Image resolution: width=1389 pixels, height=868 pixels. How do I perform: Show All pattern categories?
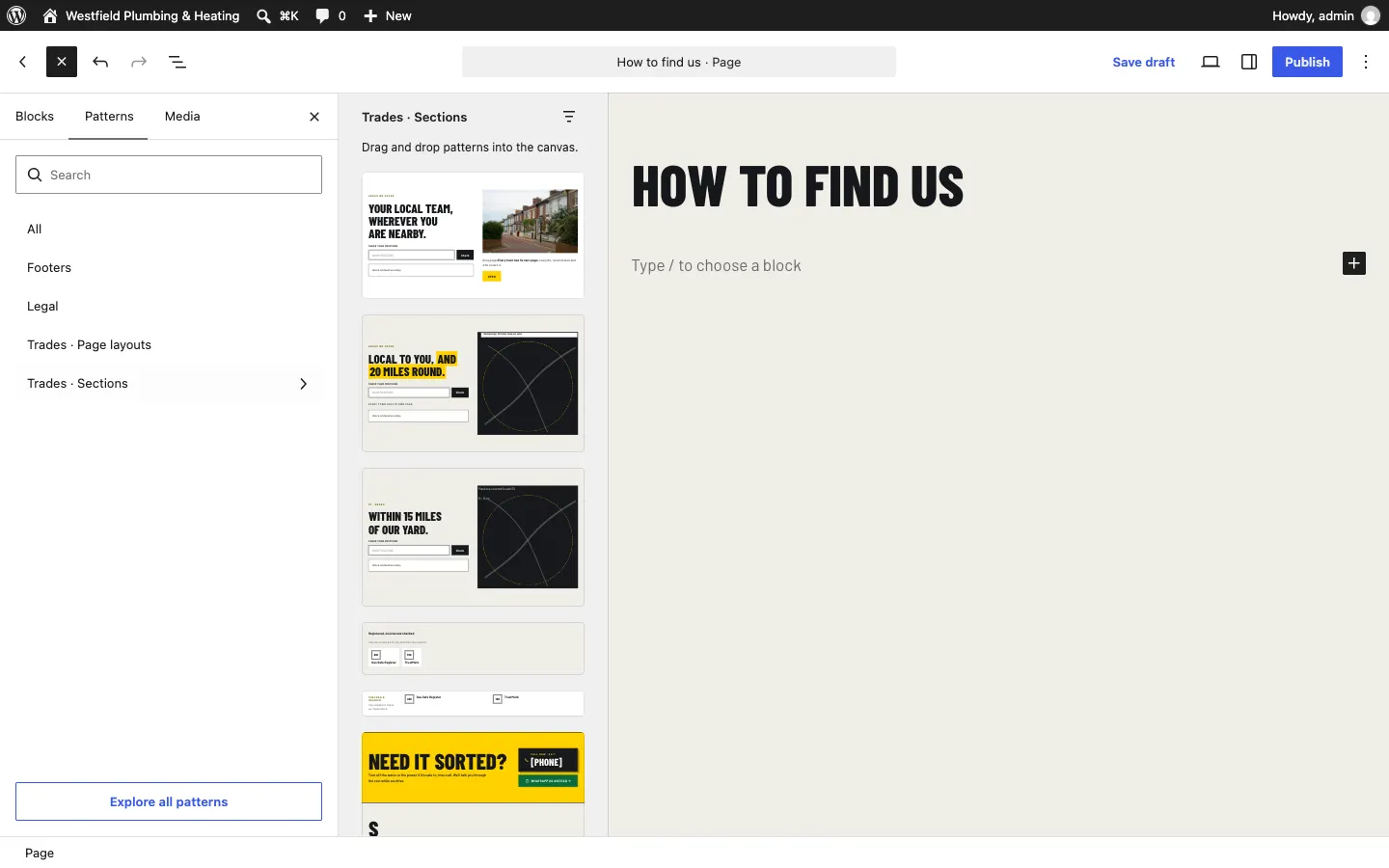point(169,230)
